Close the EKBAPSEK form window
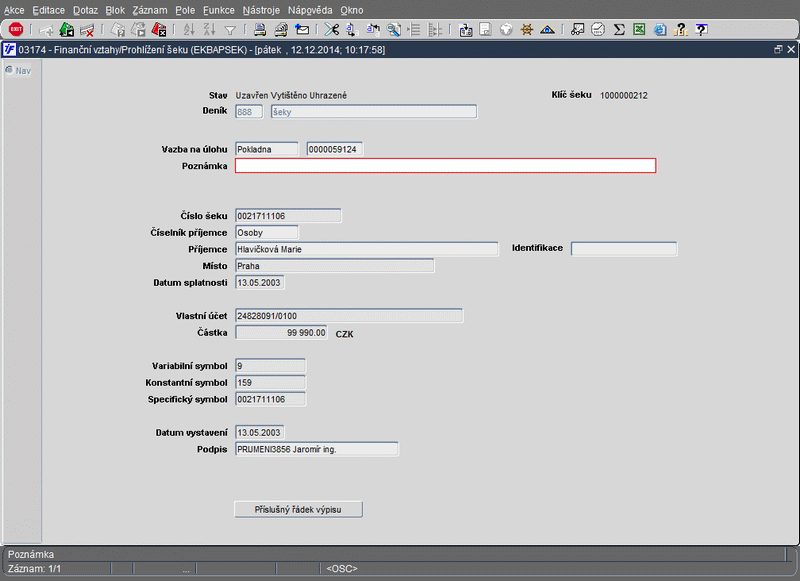This screenshot has width=800, height=581. tap(791, 49)
